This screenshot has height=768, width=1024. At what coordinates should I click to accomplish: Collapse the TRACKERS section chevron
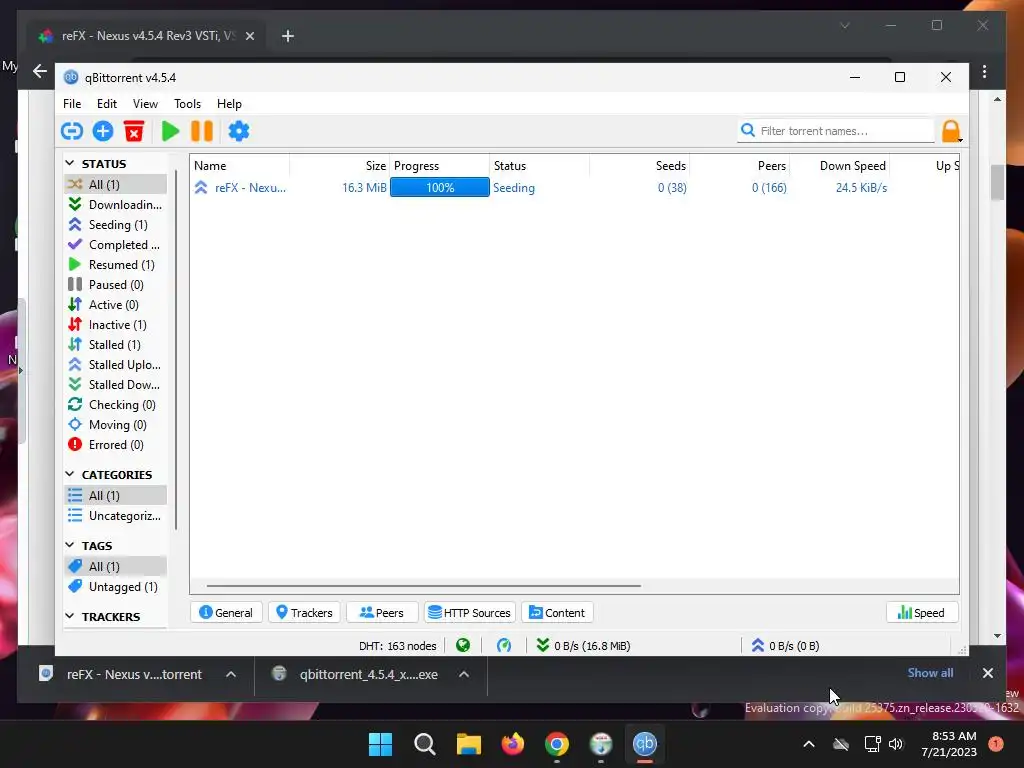pos(70,616)
